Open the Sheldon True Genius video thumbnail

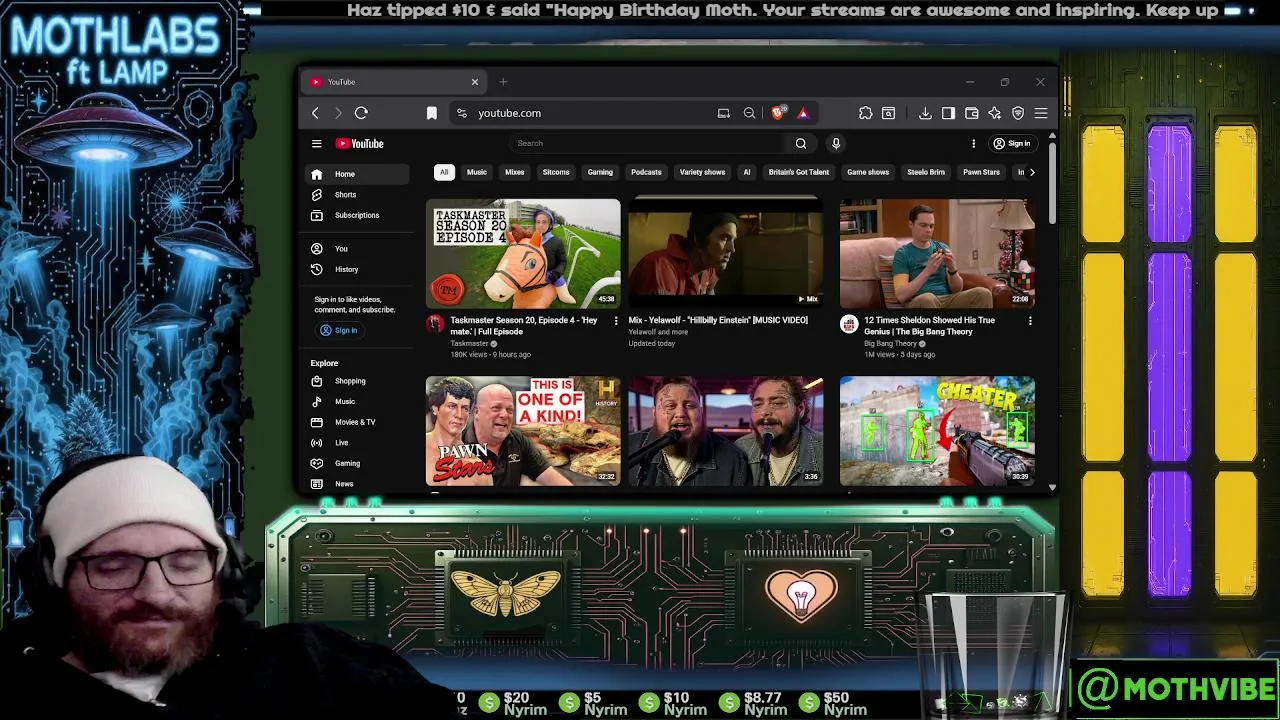point(937,253)
